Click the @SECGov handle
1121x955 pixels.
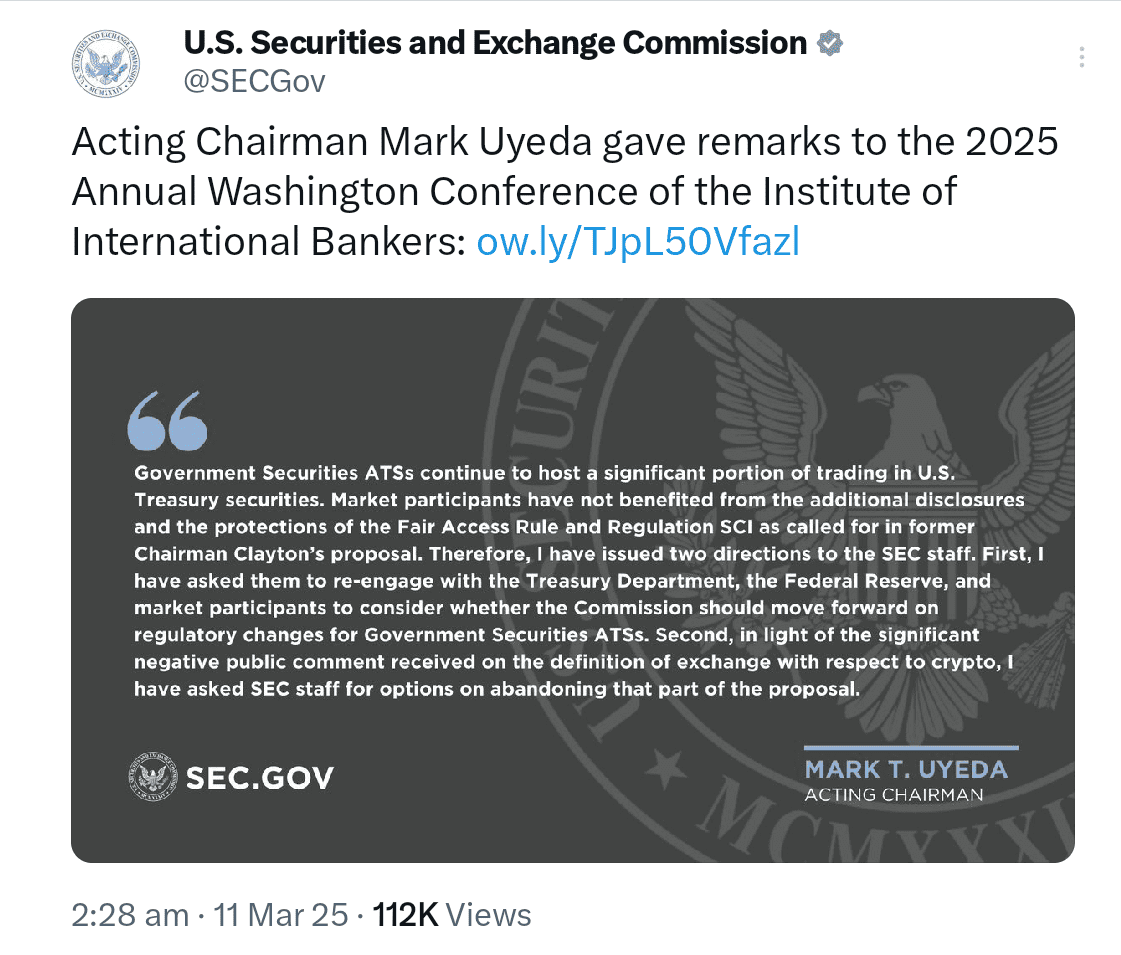255,81
